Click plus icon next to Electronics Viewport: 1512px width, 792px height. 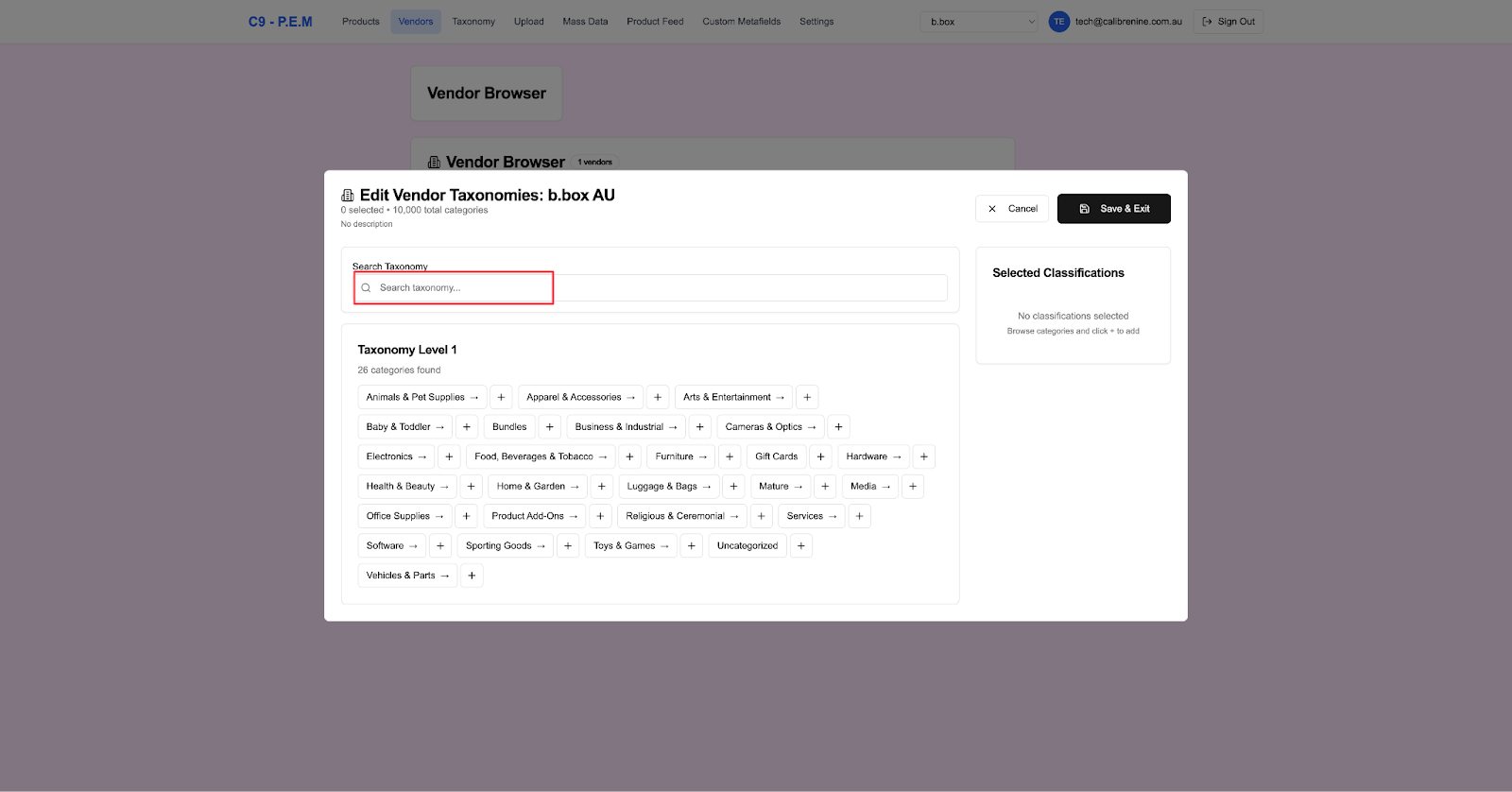[449, 456]
